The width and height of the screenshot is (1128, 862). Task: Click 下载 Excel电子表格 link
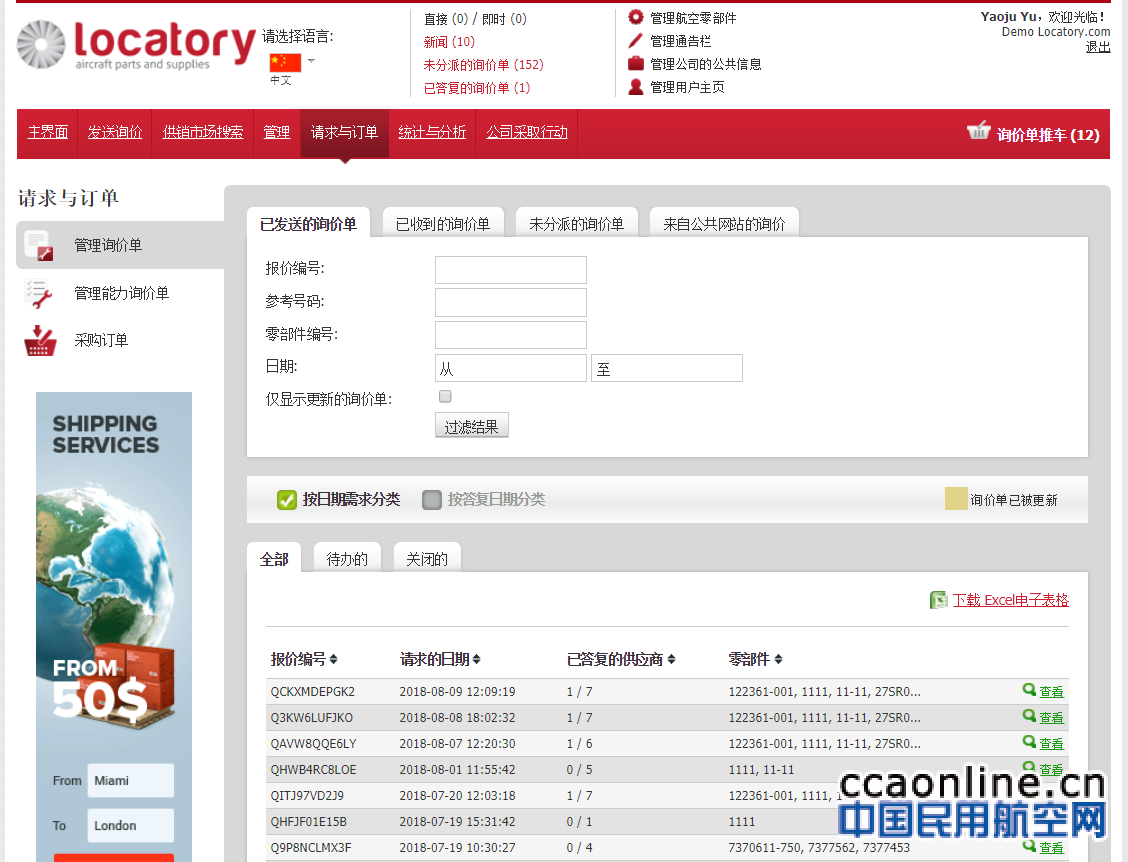click(1011, 600)
